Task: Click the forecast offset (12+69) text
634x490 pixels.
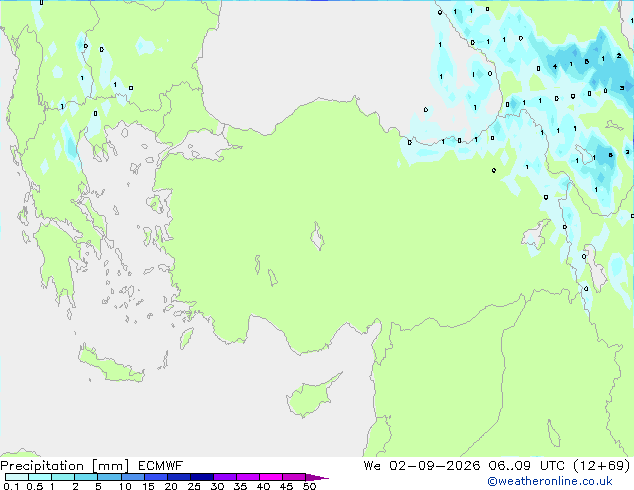Action: [602, 466]
